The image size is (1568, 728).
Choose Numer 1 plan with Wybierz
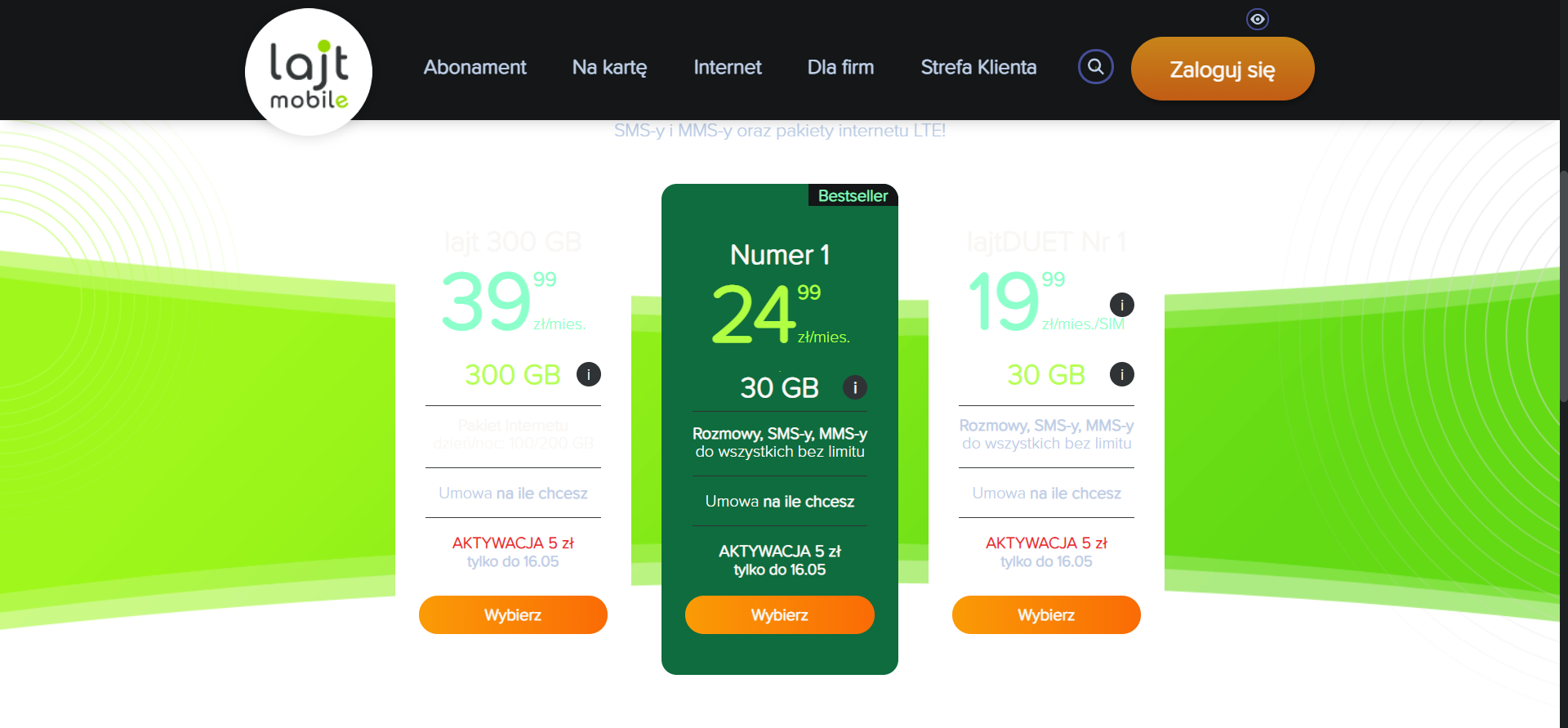[780, 614]
